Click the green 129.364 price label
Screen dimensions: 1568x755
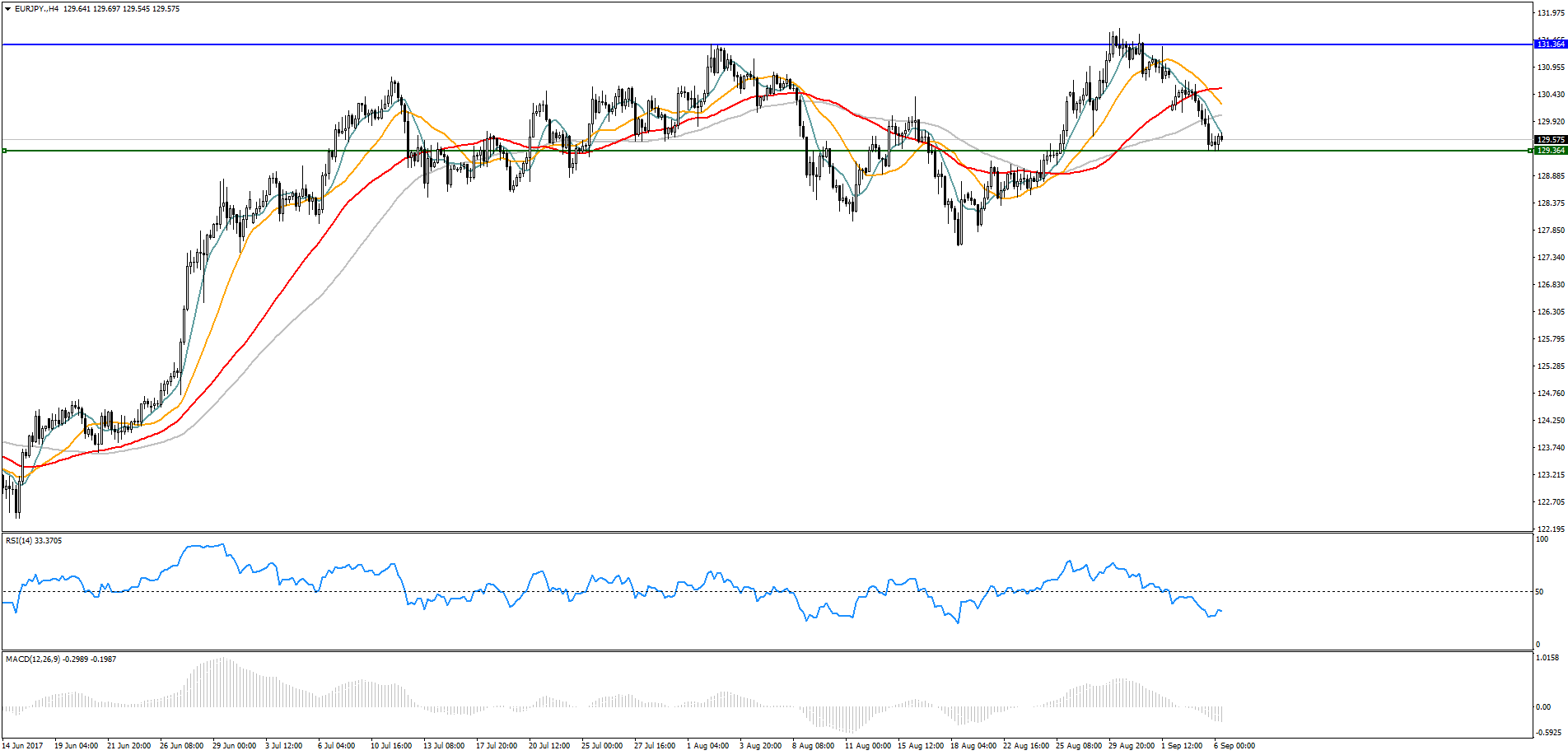coord(1550,151)
